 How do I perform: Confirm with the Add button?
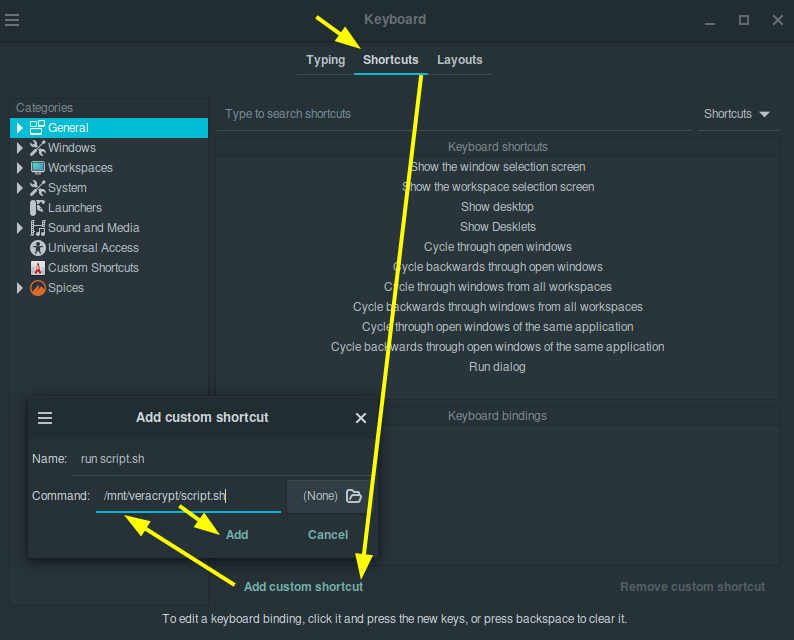[237, 535]
